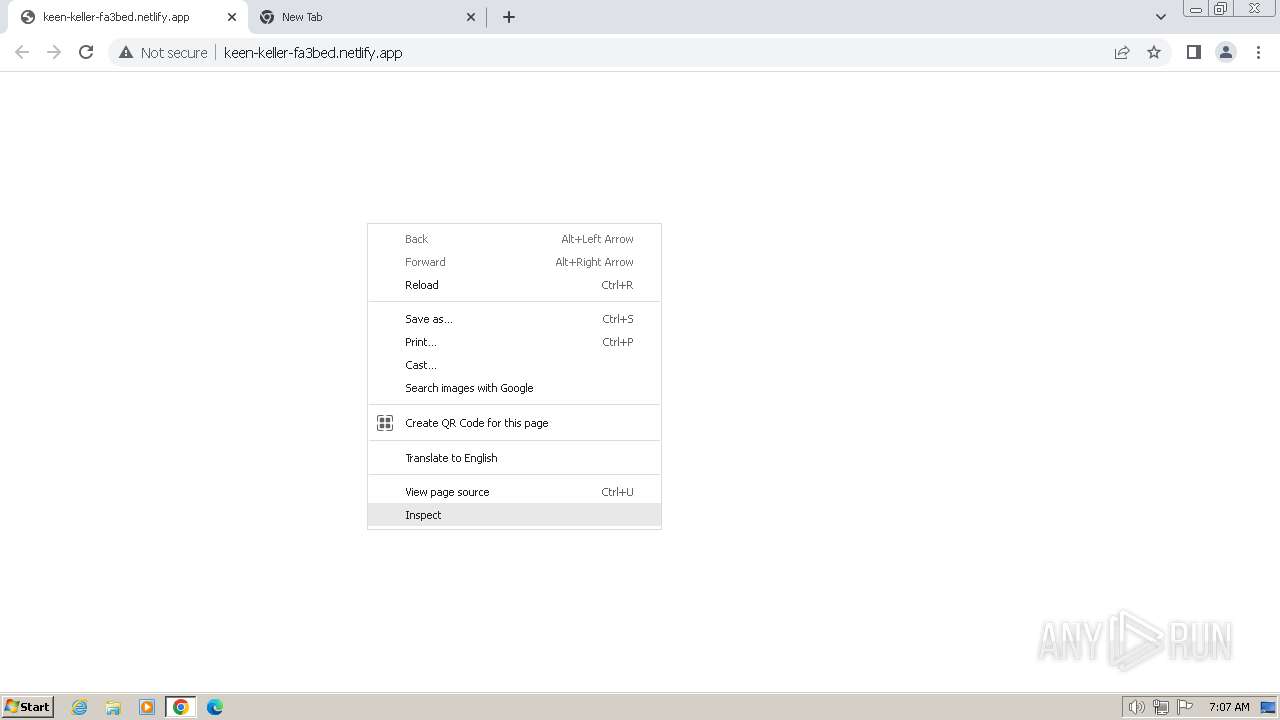The image size is (1280, 720).
Task: Select Save as... from context menu
Action: [514, 319]
